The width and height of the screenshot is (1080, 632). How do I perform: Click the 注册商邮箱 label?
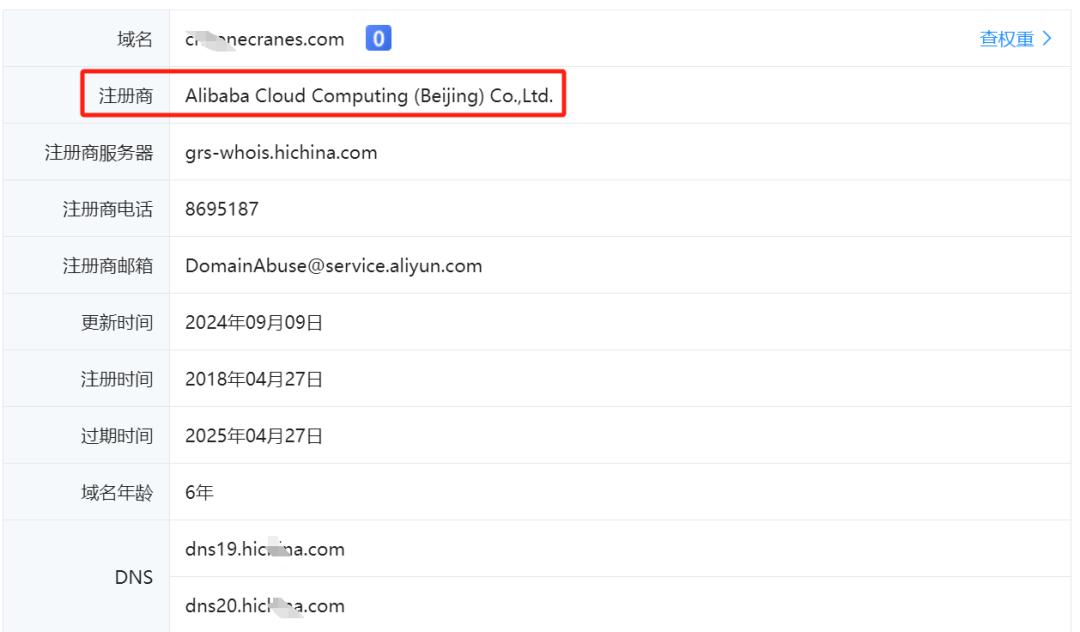(x=107, y=266)
